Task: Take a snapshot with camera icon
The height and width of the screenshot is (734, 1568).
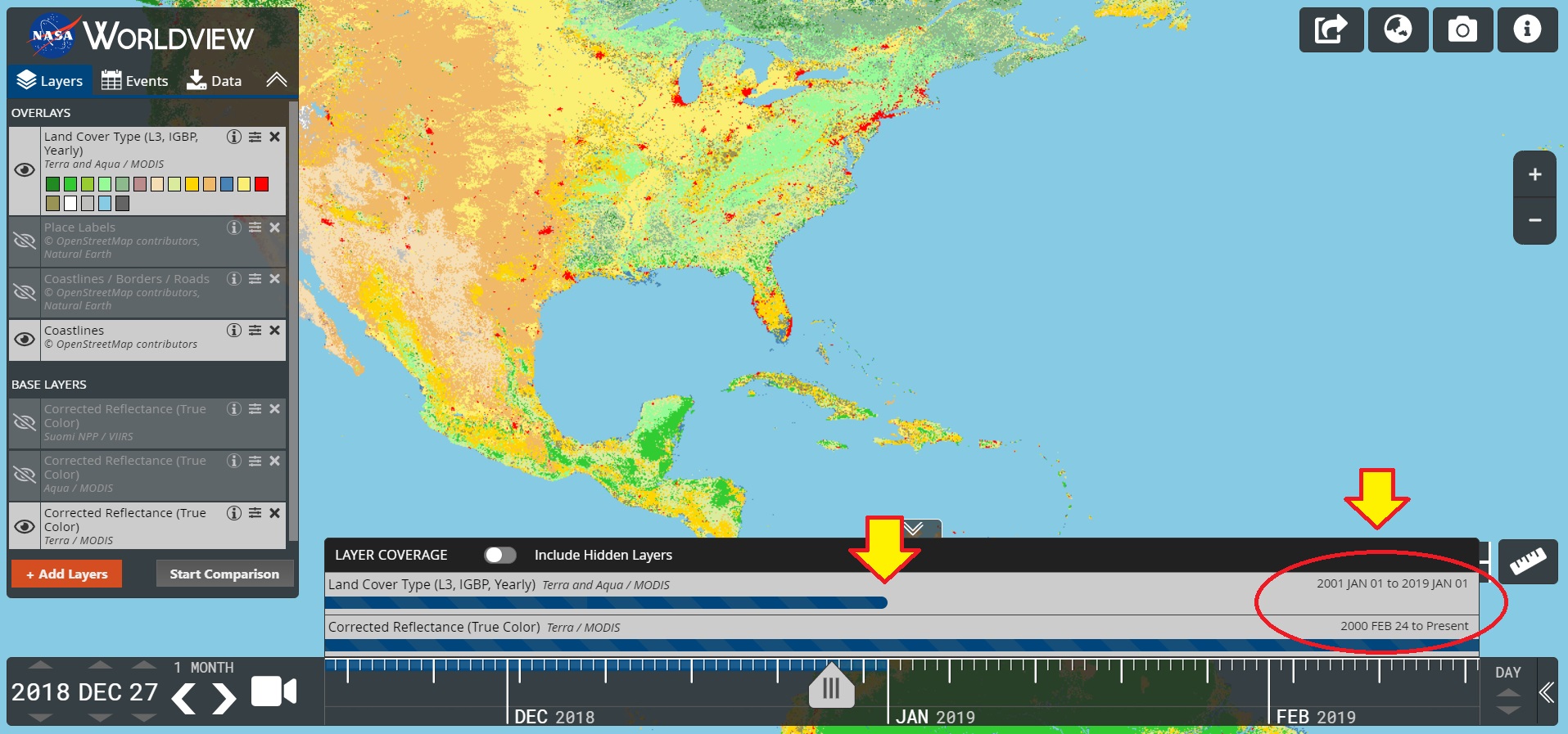Action: 1462,29
